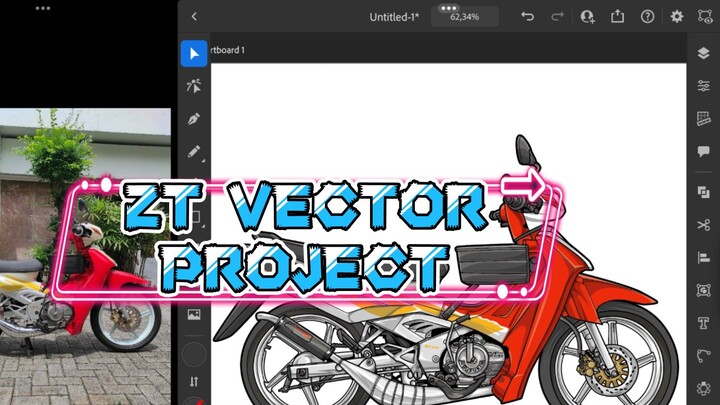Open the Share export icon
This screenshot has height=405, width=720.
tap(618, 17)
